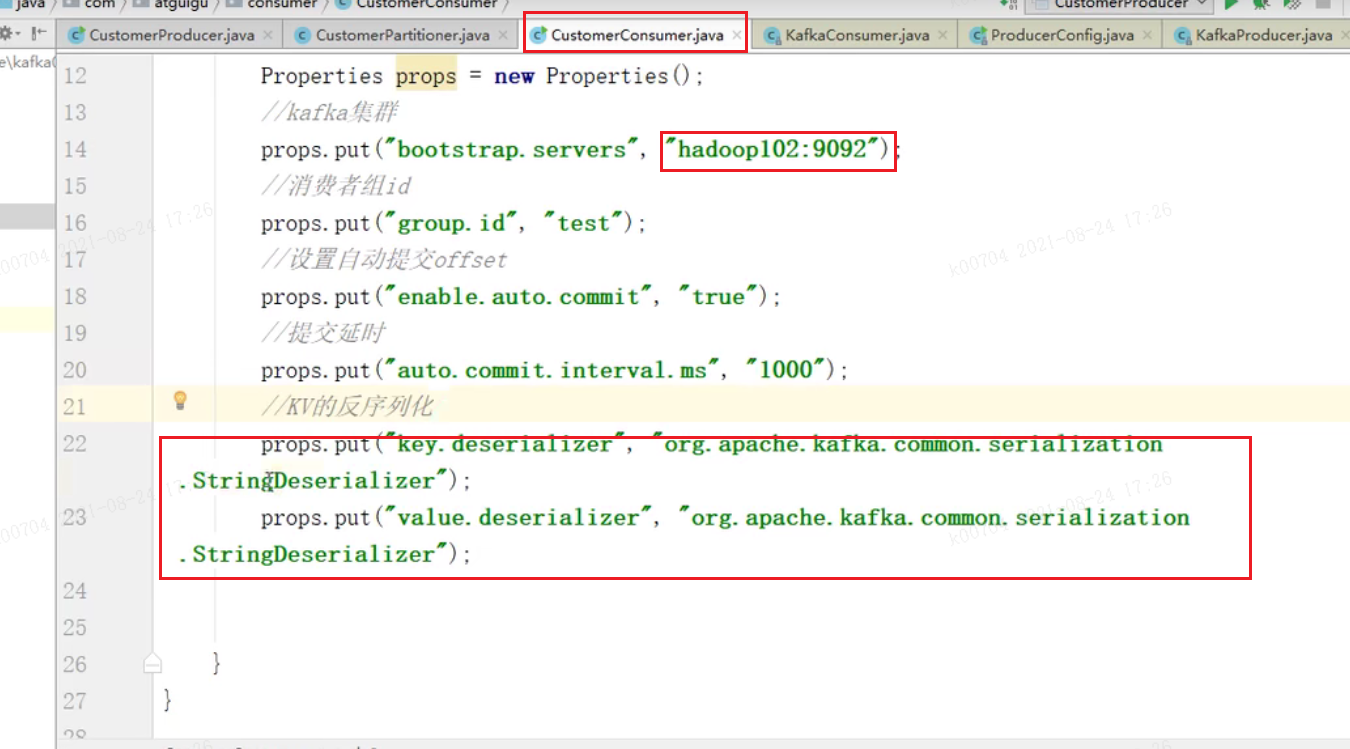
Task: Click gutter line number 22
Action: pyautogui.click(x=74, y=444)
